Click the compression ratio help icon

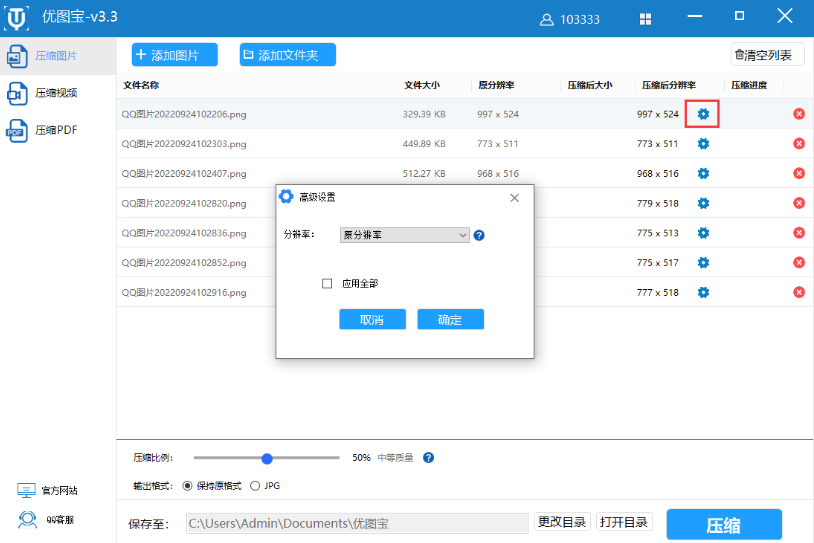click(x=428, y=457)
